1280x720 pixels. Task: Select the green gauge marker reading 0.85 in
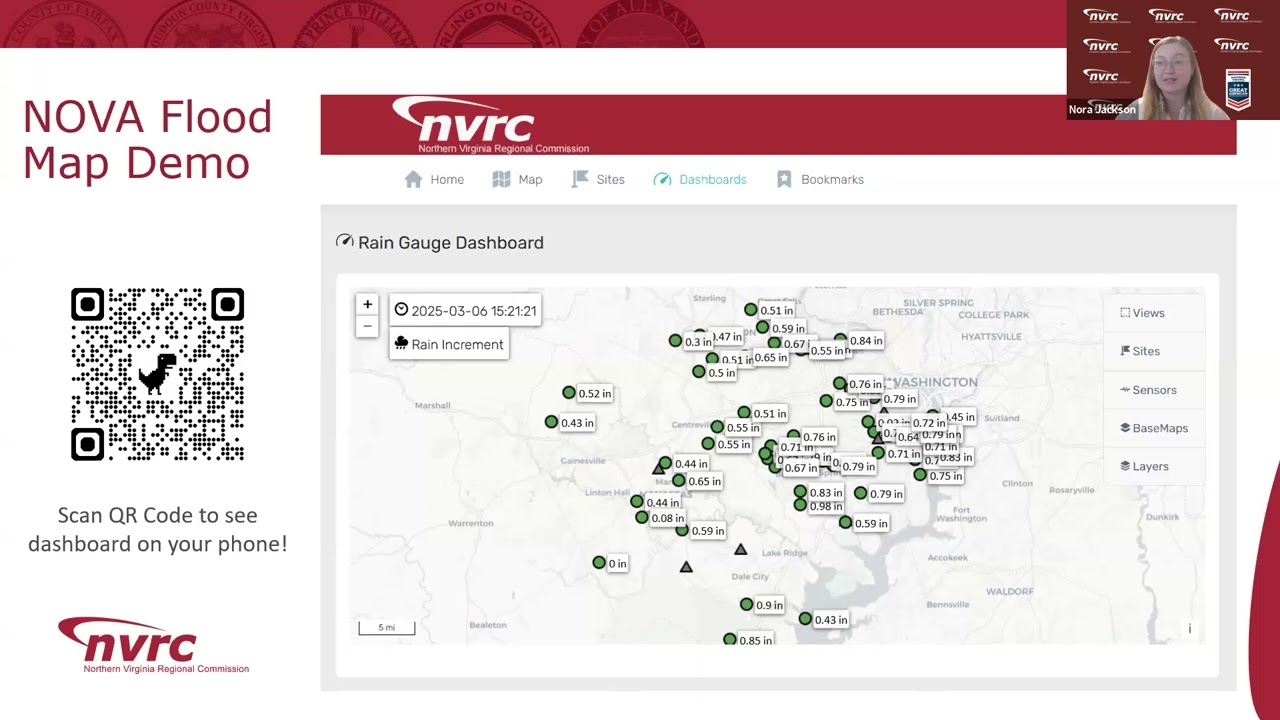[x=730, y=639]
